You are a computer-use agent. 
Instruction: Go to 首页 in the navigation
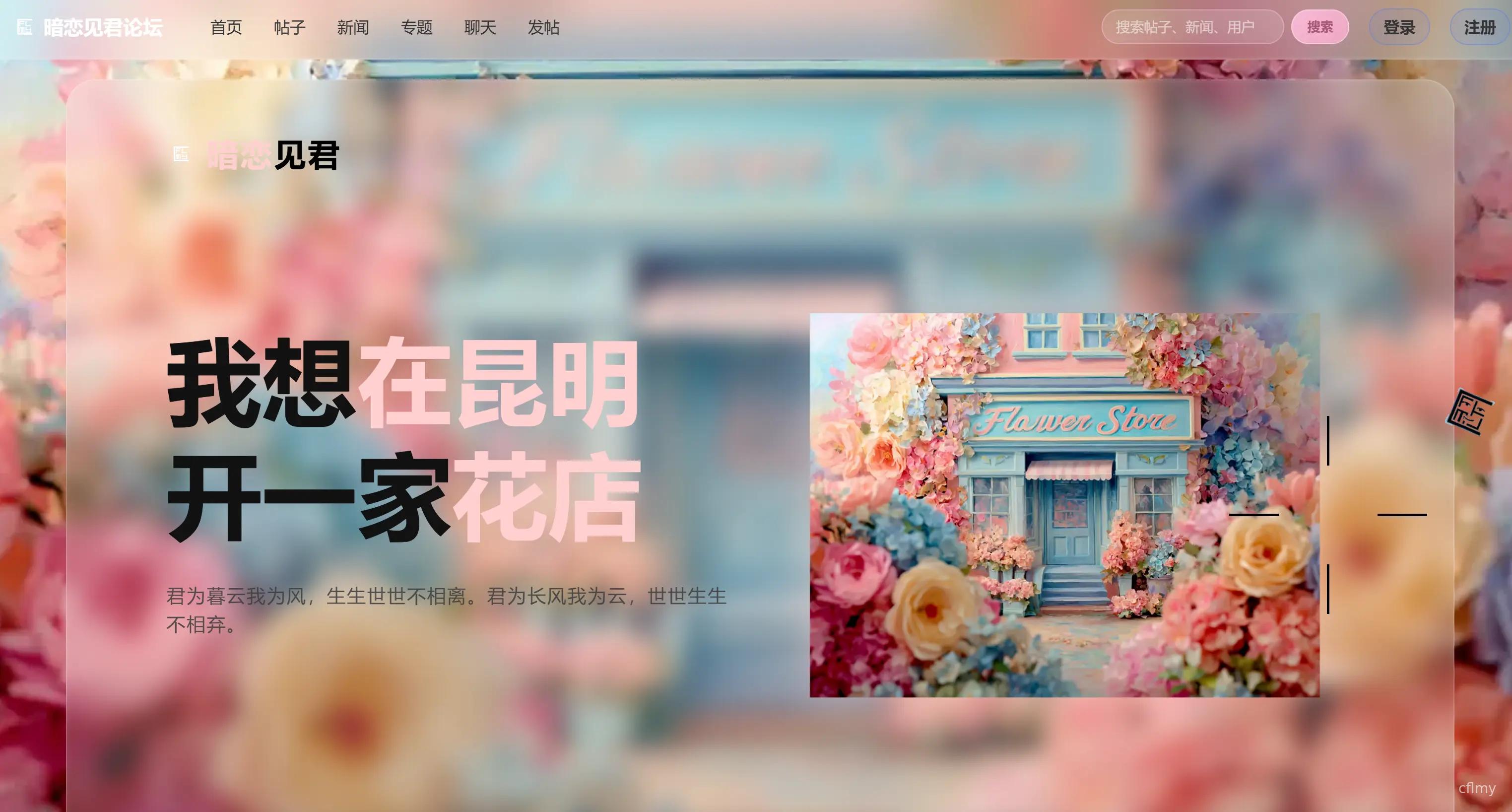[226, 28]
